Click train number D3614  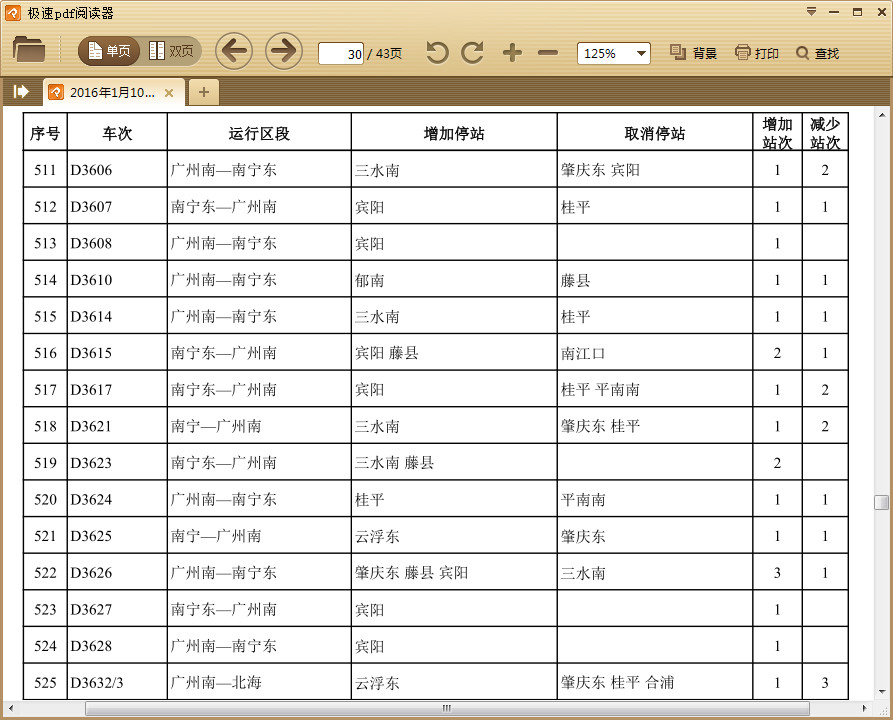(x=91, y=316)
